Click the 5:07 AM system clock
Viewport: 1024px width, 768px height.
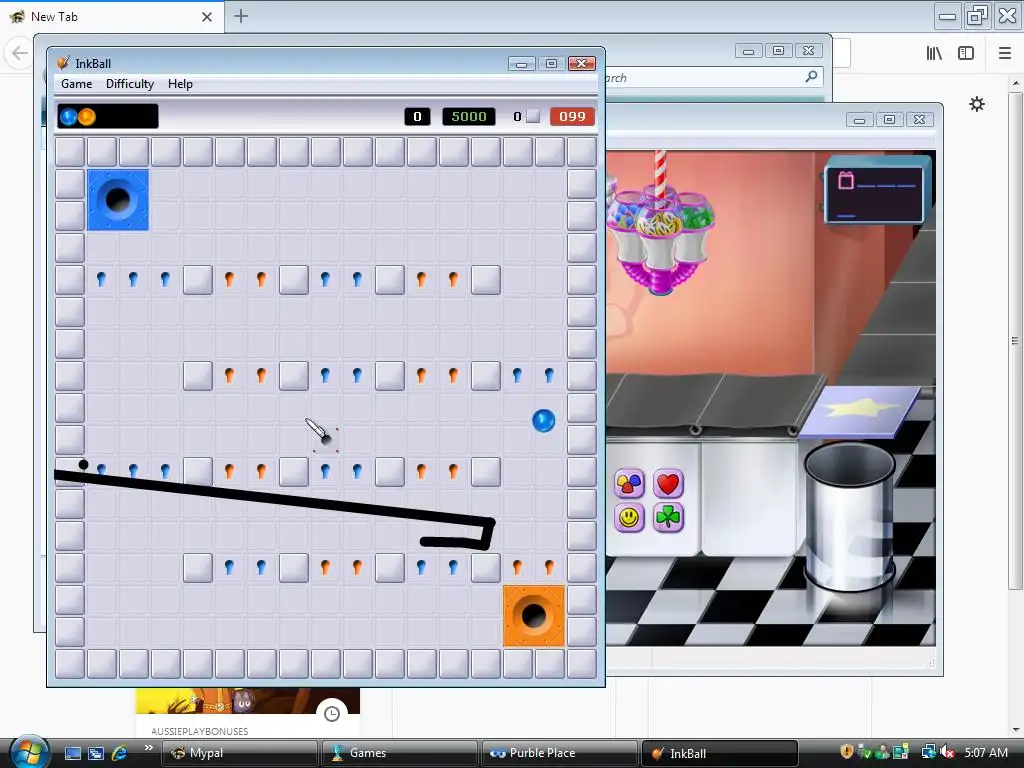click(x=986, y=752)
